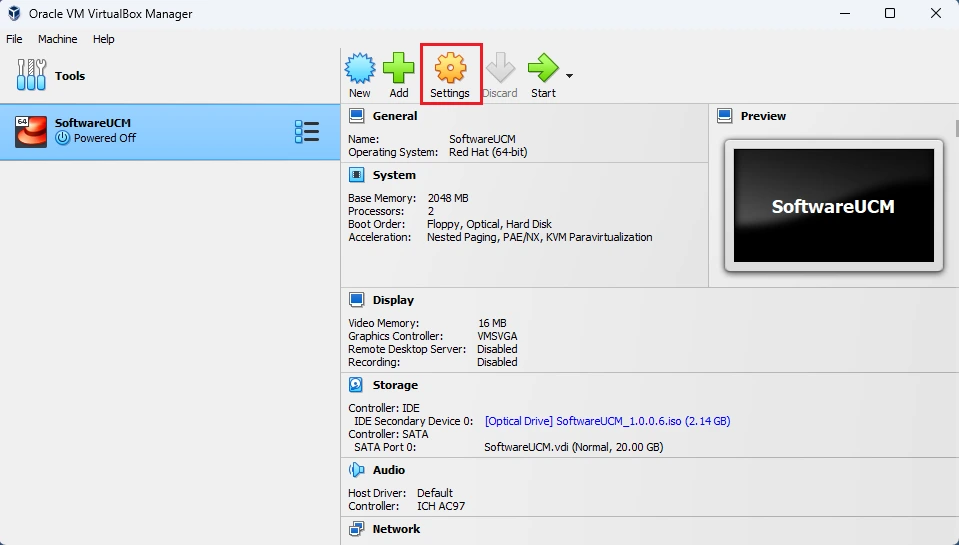Click the greyed Discard arrow icon
Image resolution: width=959 pixels, height=545 pixels.
click(500, 68)
